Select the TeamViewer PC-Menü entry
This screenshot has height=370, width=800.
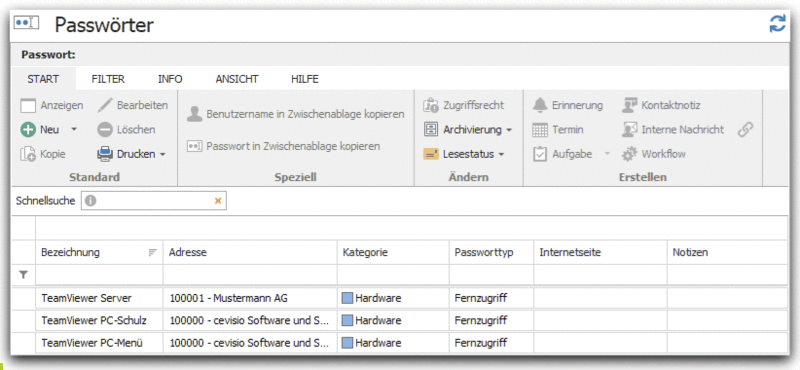(92, 343)
